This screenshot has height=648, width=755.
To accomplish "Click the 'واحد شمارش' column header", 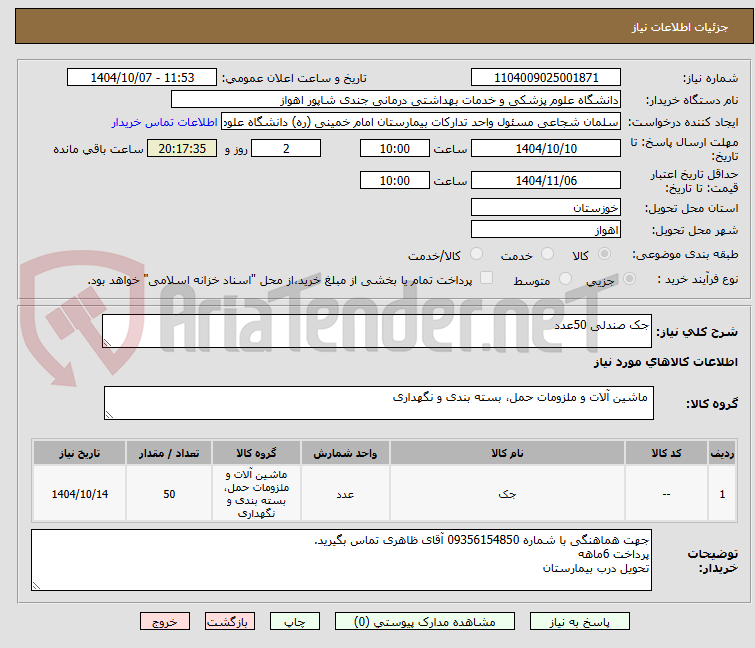I will (x=345, y=453).
